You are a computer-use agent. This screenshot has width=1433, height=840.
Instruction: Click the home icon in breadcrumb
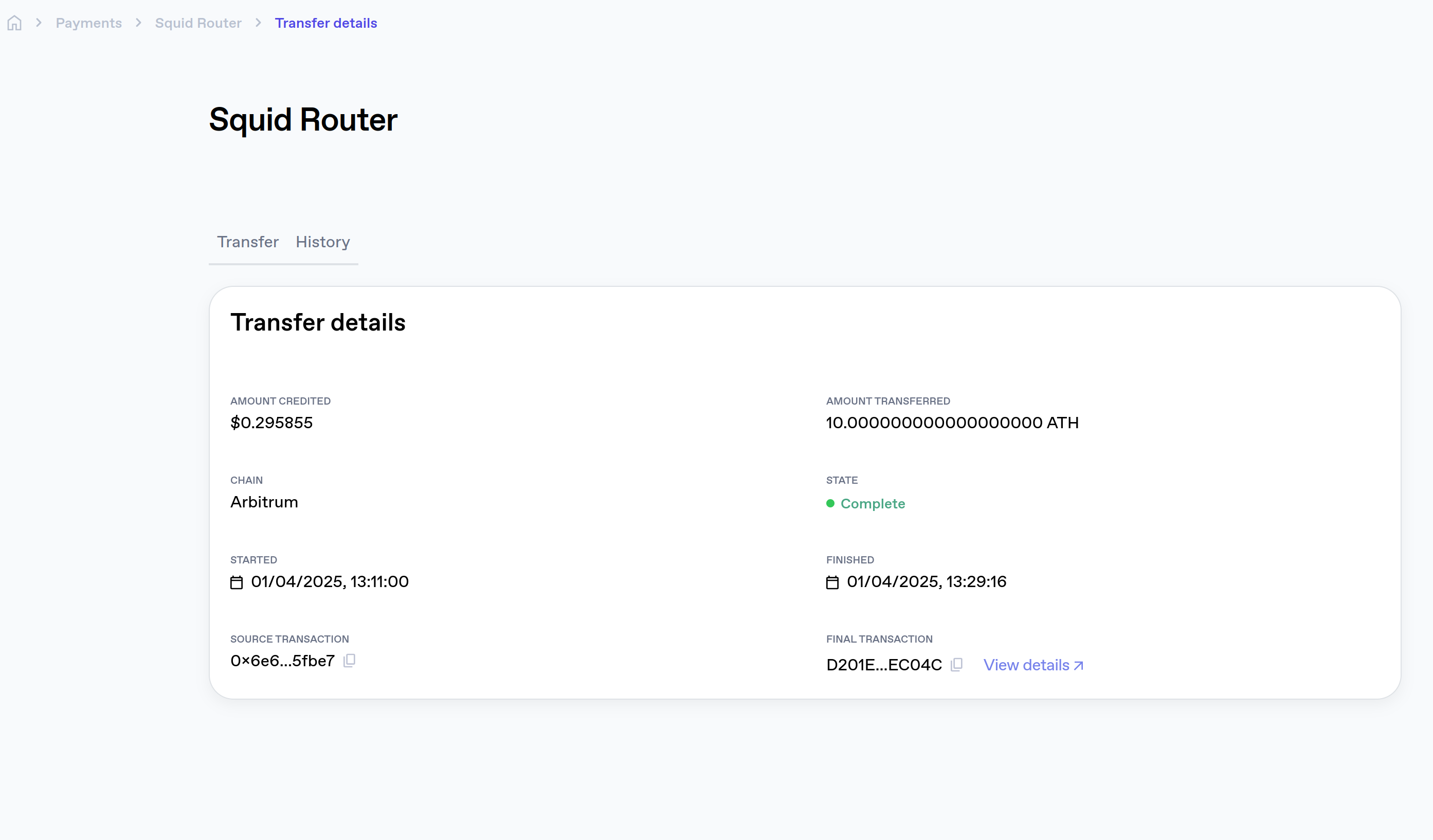(15, 23)
